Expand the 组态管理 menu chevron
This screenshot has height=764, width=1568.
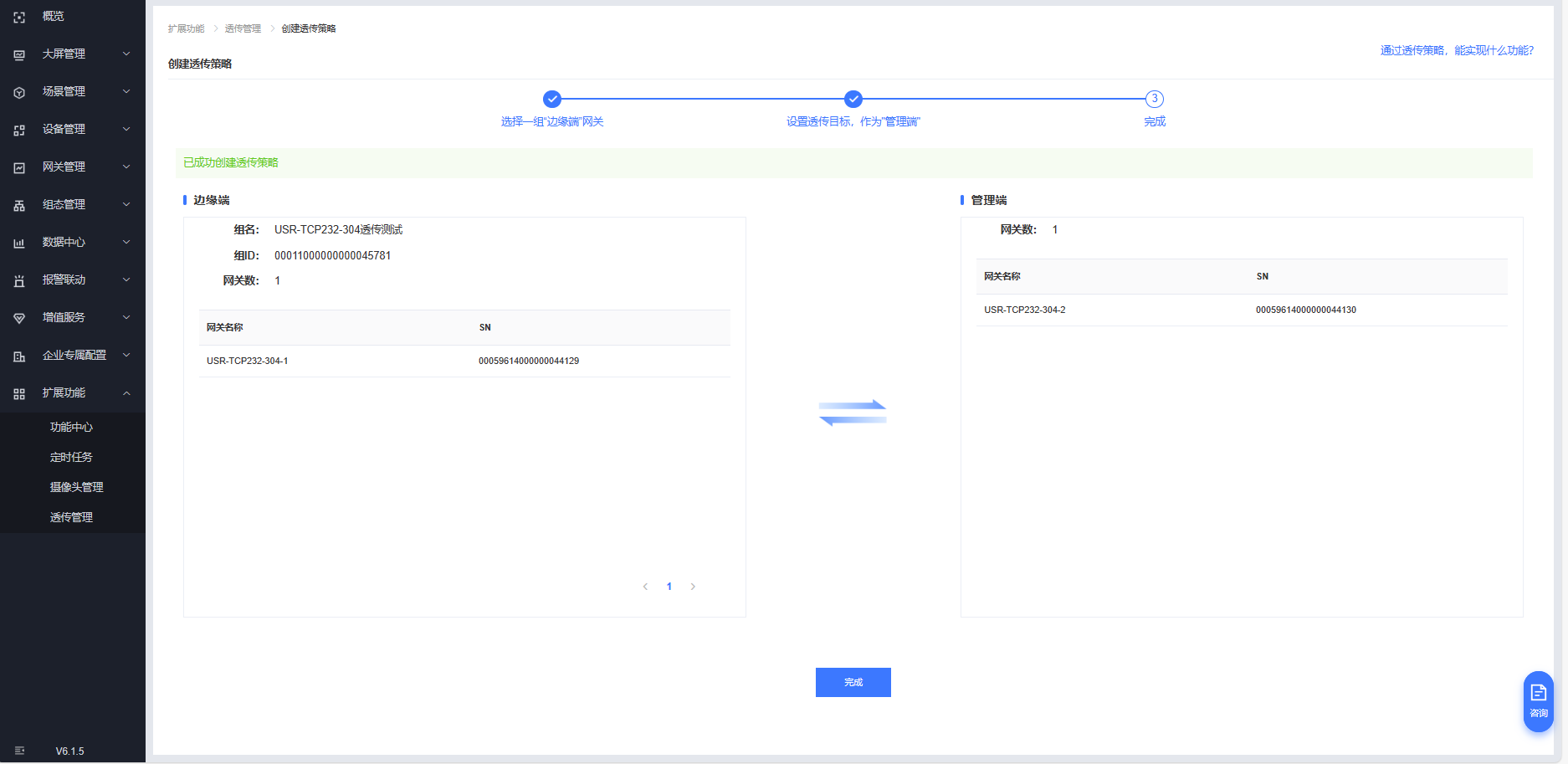click(x=126, y=204)
